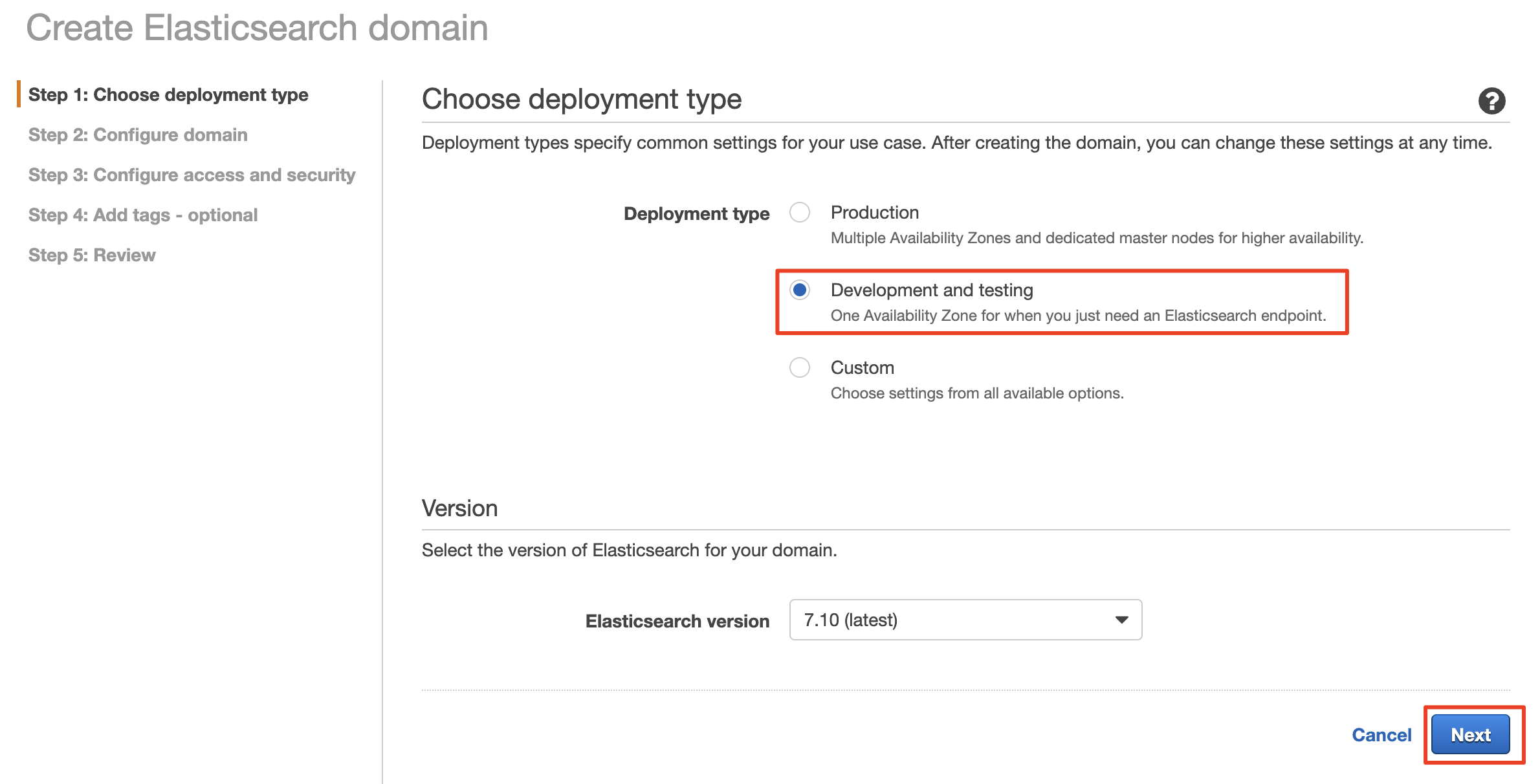This screenshot has height=784, width=1540.
Task: Select the Development and testing radio button
Action: pyautogui.click(x=800, y=290)
